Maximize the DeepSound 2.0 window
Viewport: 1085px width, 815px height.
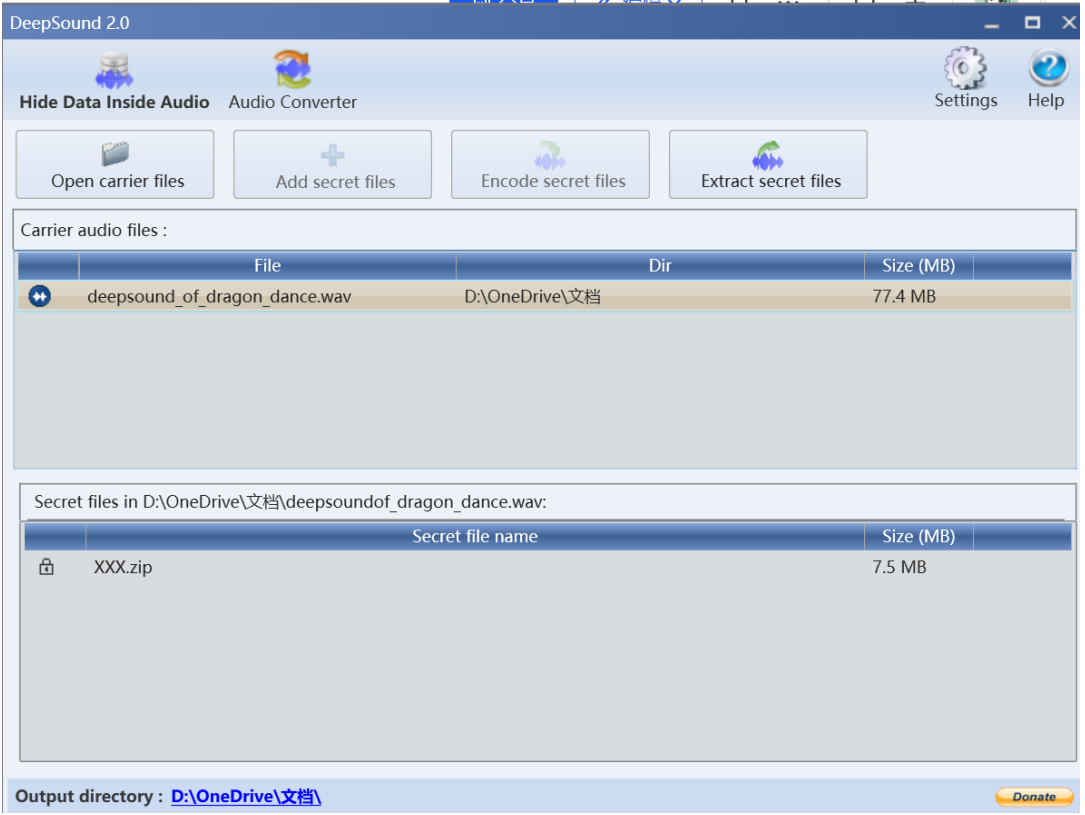[1032, 23]
